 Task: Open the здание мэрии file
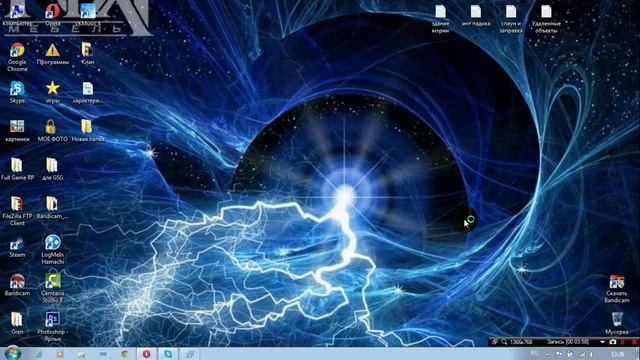pos(440,19)
